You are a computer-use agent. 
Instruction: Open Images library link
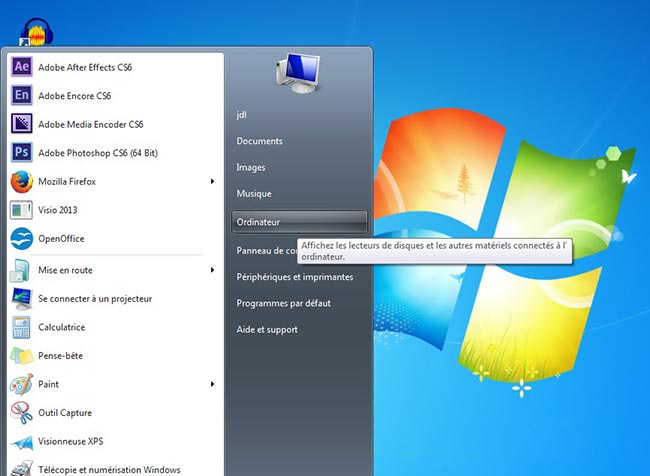(251, 168)
